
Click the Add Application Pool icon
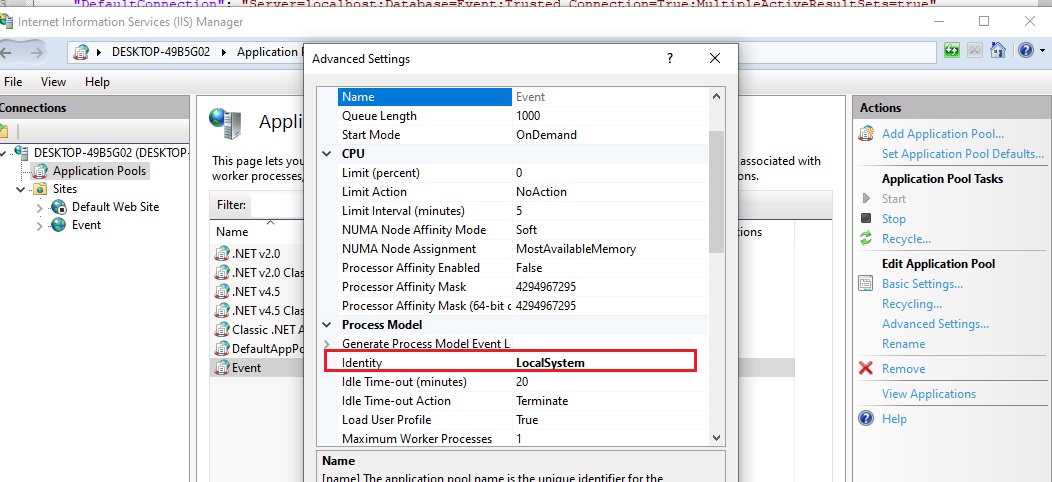click(866, 134)
